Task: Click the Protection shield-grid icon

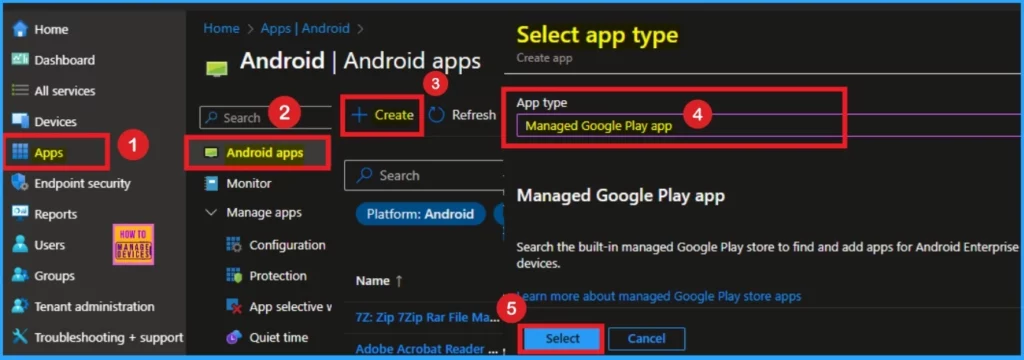Action: tap(233, 276)
